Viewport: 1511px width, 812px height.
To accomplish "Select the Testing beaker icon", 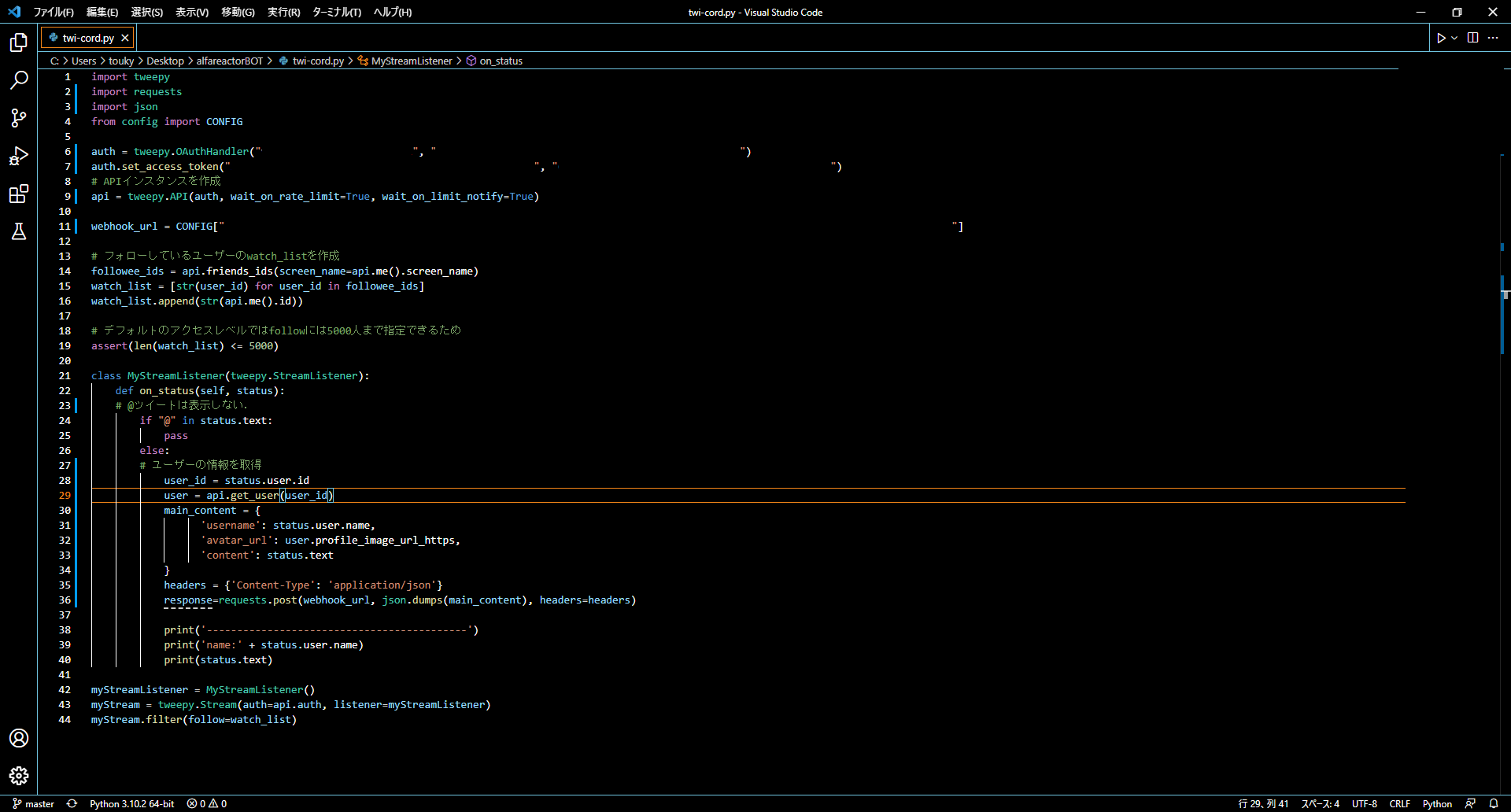I will point(19,231).
